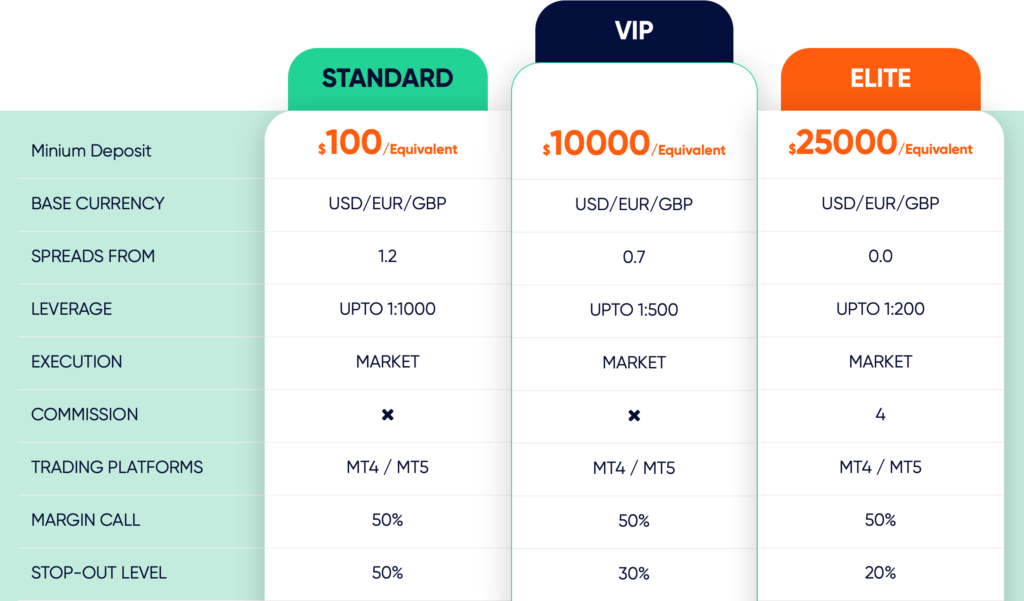Click the X icon in VIP commission row
The height and width of the screenshot is (601, 1024).
coord(633,415)
